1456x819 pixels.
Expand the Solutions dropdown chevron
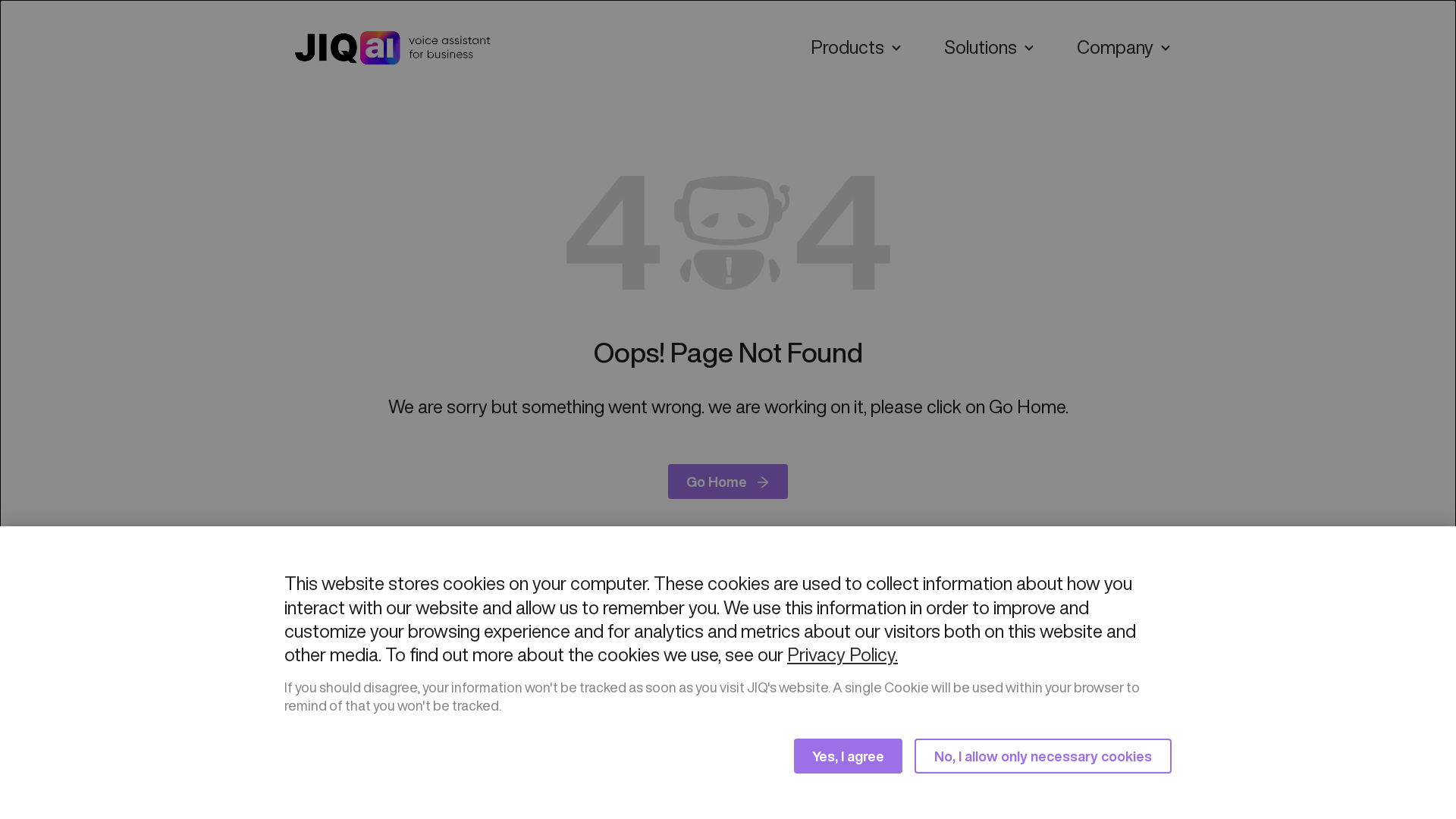(x=1029, y=49)
